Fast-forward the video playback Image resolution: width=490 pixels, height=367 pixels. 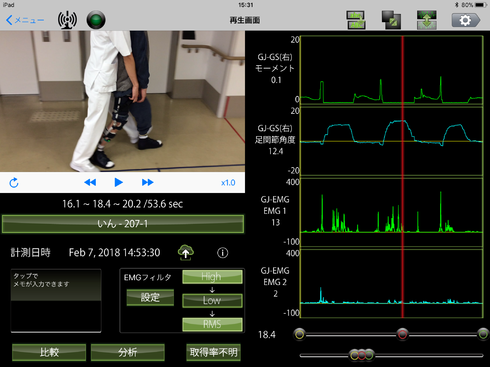point(147,182)
